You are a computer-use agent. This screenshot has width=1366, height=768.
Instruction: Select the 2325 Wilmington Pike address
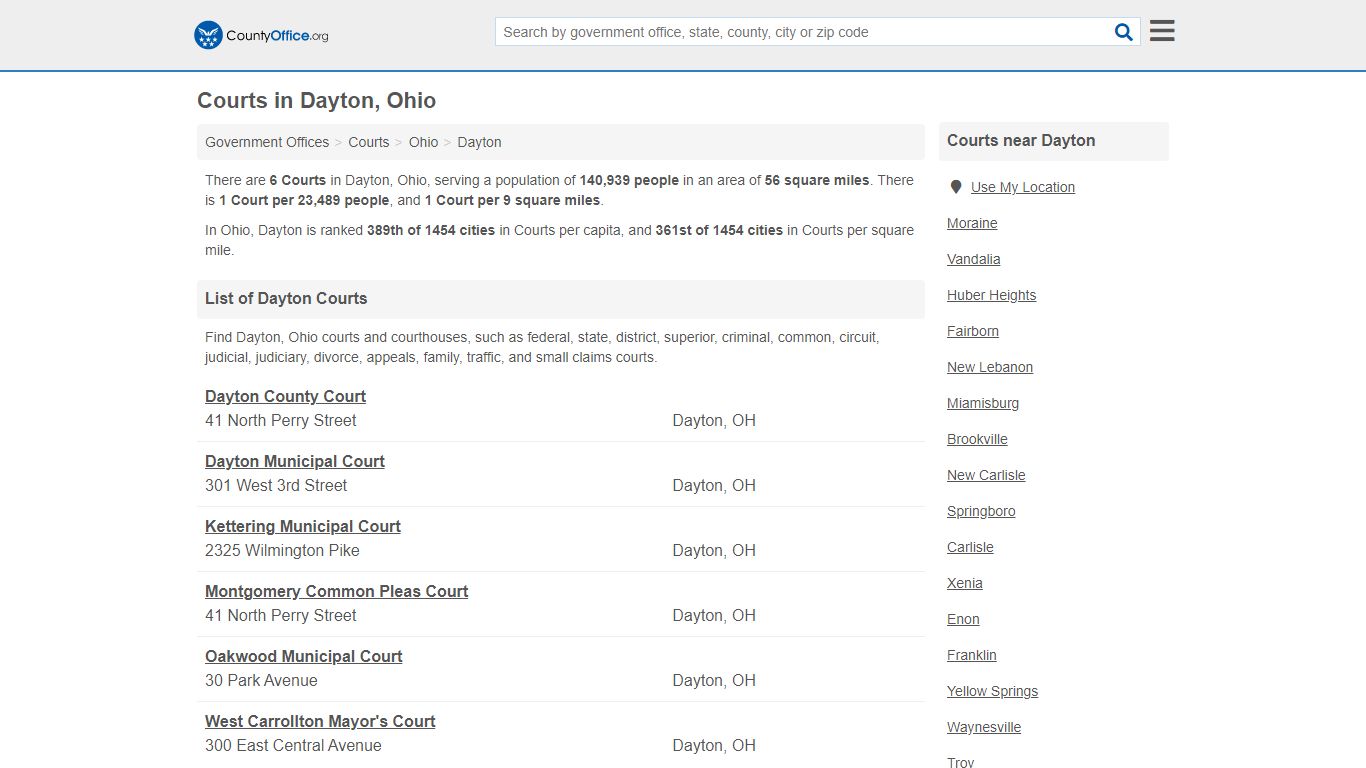[282, 550]
